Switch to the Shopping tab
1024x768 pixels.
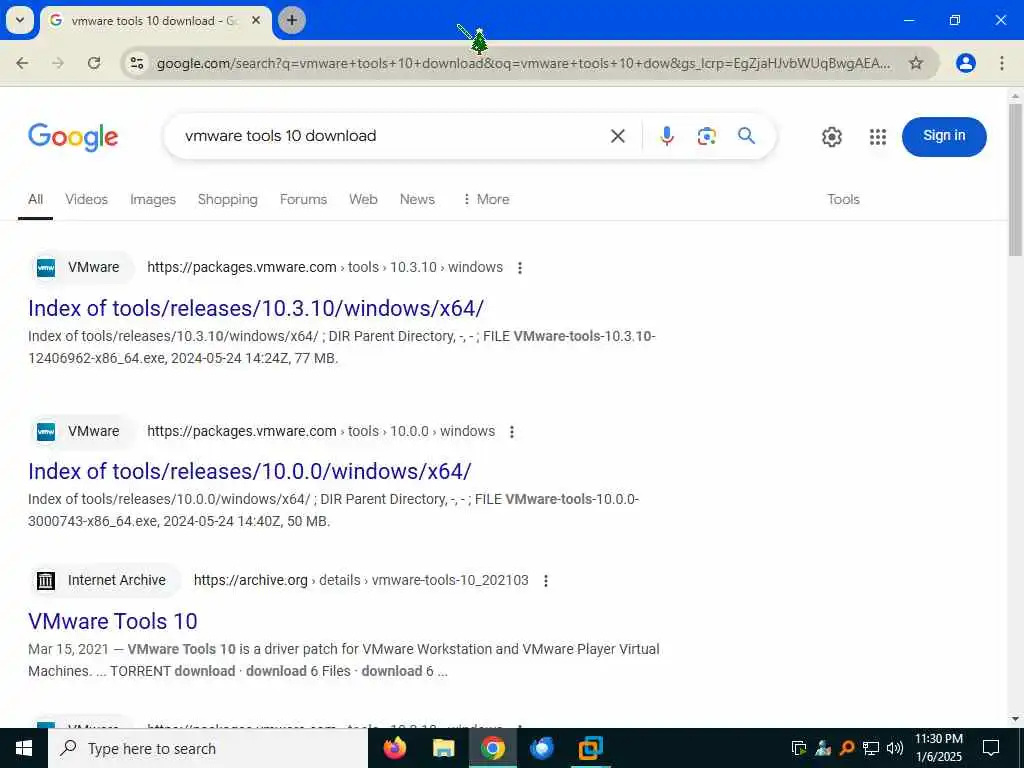pos(227,199)
